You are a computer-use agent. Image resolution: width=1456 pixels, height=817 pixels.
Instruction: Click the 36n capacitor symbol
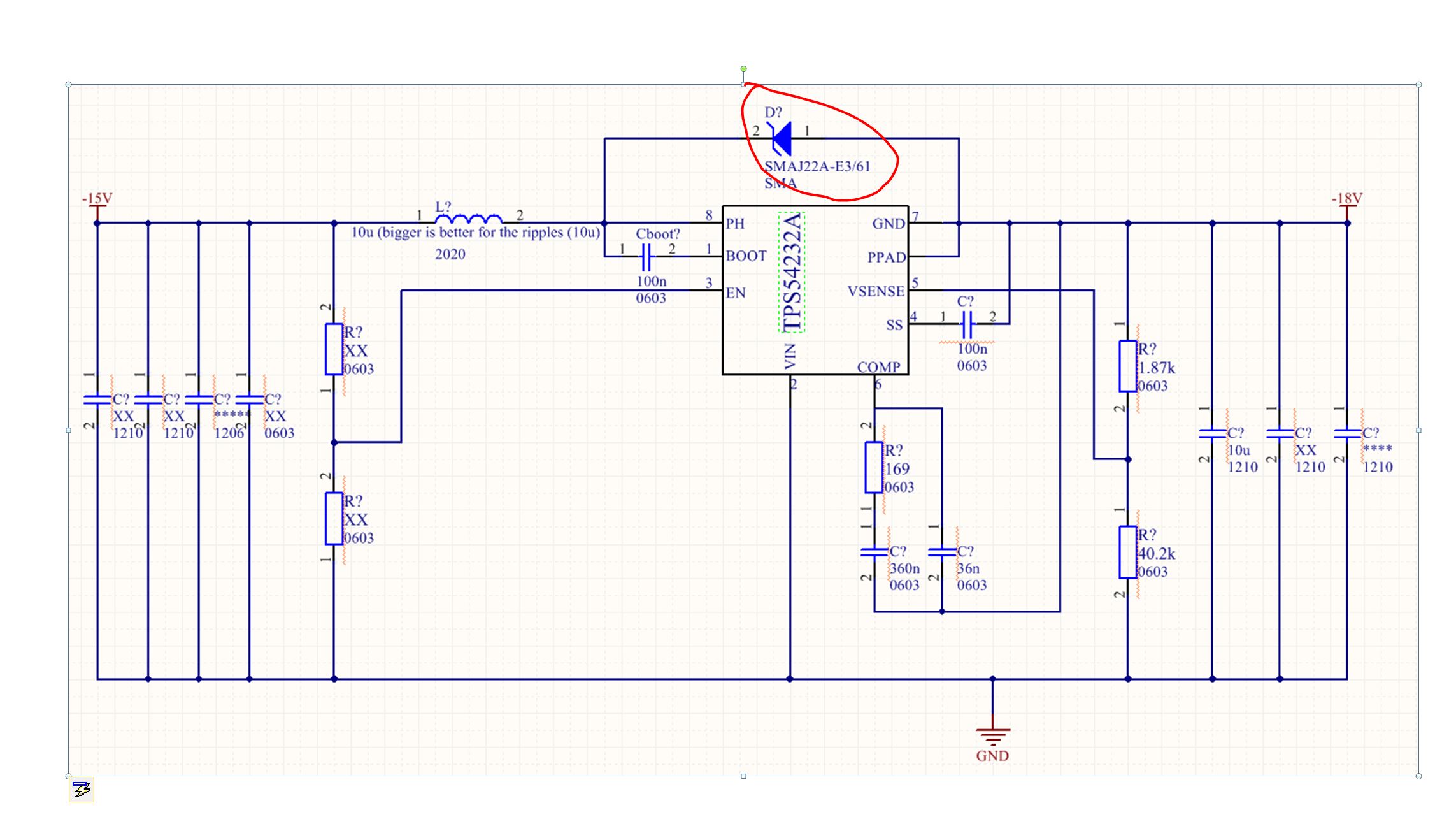(x=942, y=552)
